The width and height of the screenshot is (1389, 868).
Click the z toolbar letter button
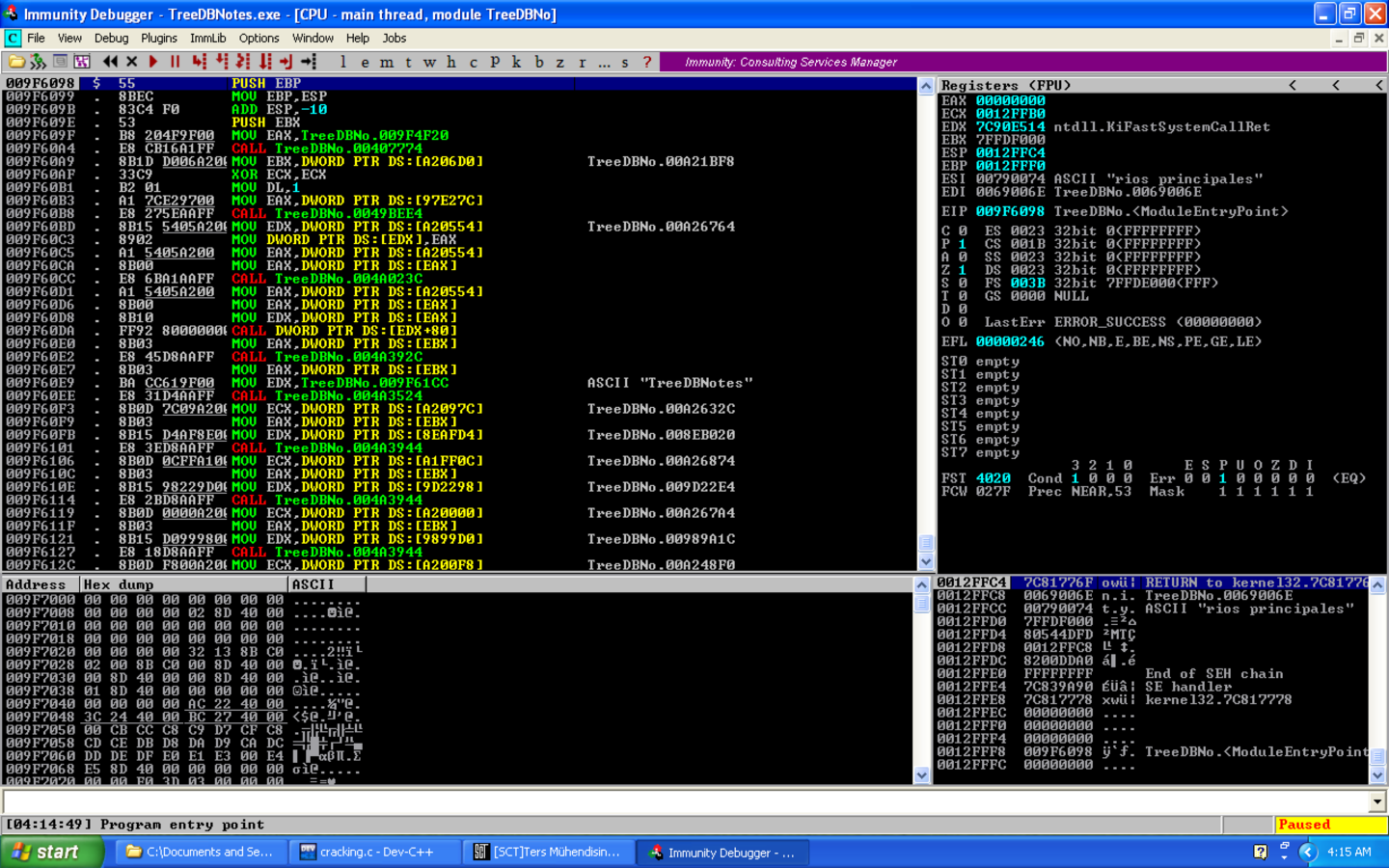pyautogui.click(x=560, y=62)
